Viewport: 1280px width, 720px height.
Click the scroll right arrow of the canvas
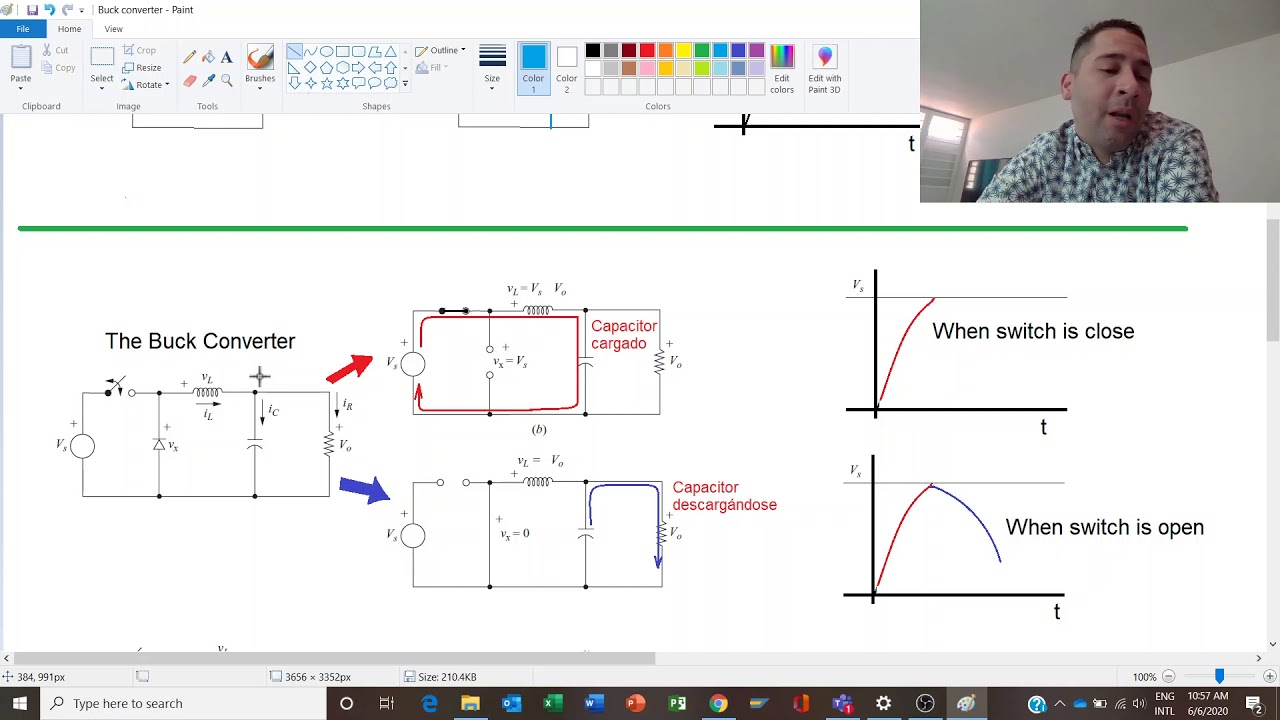pyautogui.click(x=1258, y=658)
